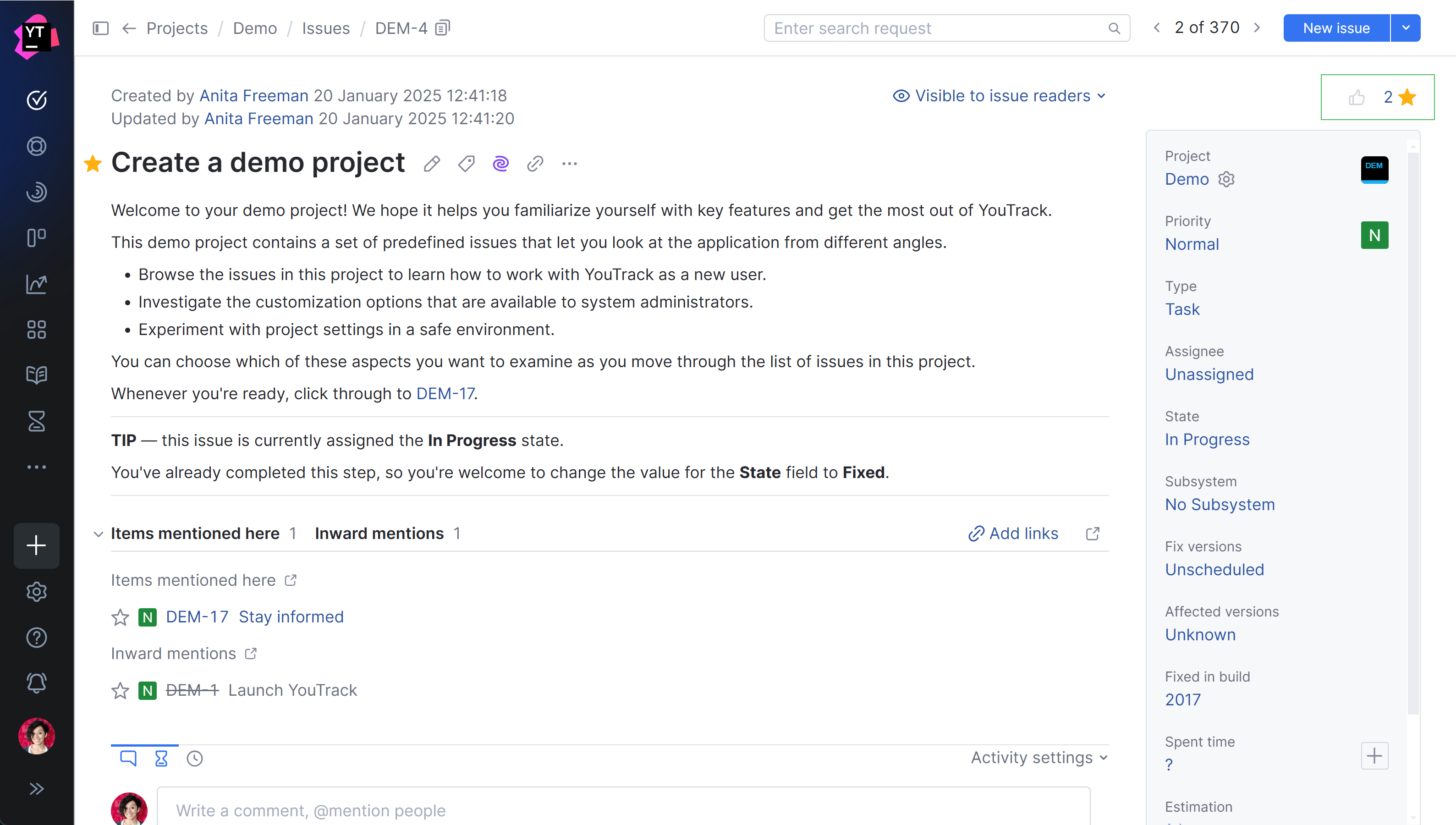Add a tag using the tag icon
The height and width of the screenshot is (825, 1456).
point(466,163)
